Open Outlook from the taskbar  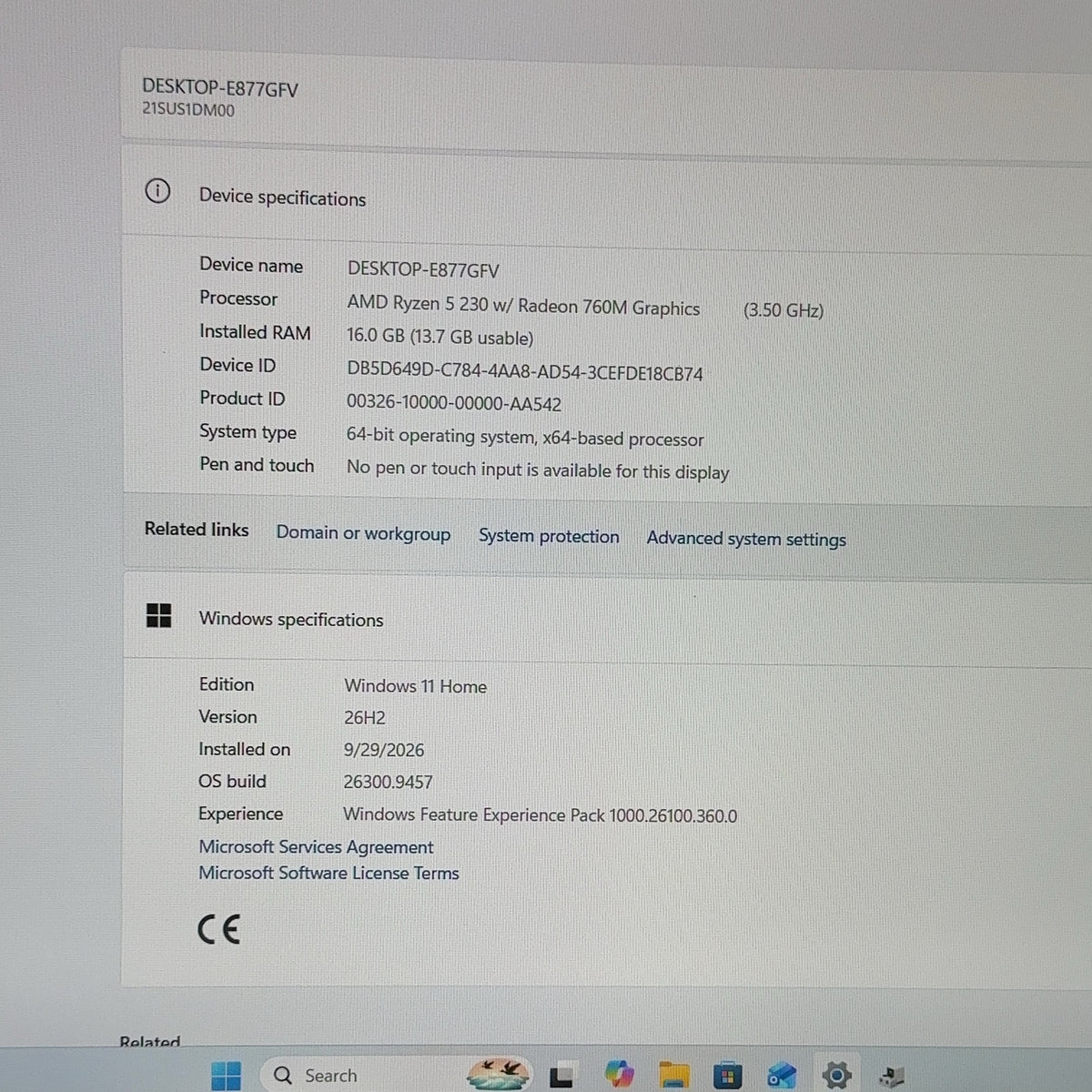781,1077
